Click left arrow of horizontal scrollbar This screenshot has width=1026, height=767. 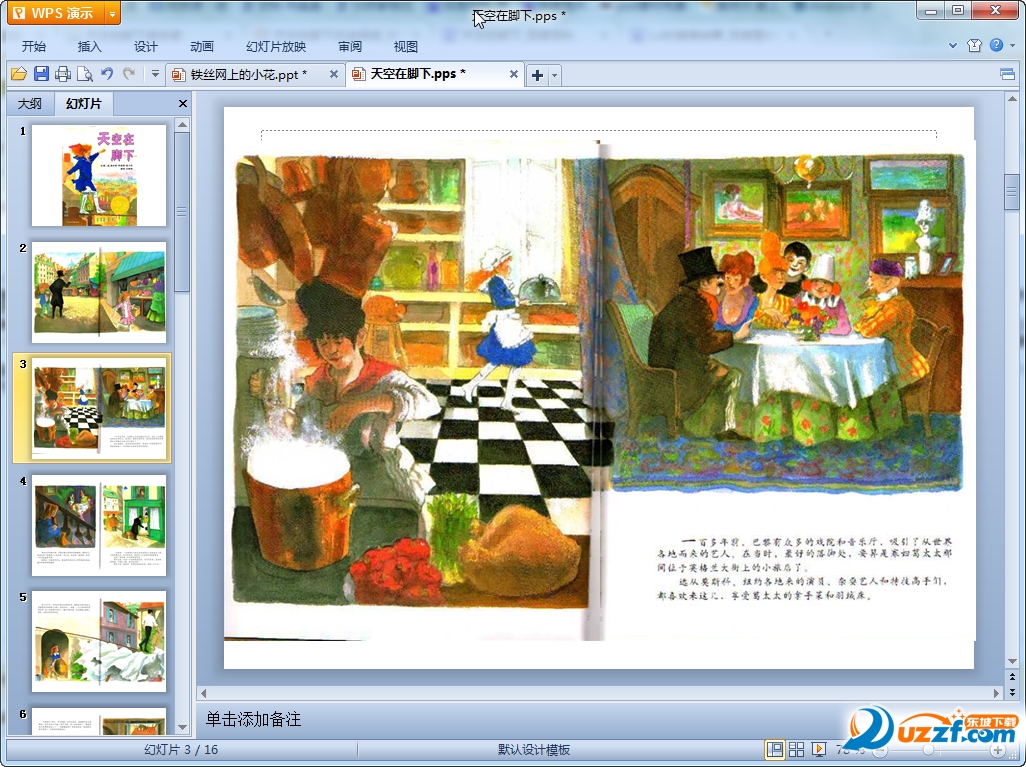tap(203, 693)
